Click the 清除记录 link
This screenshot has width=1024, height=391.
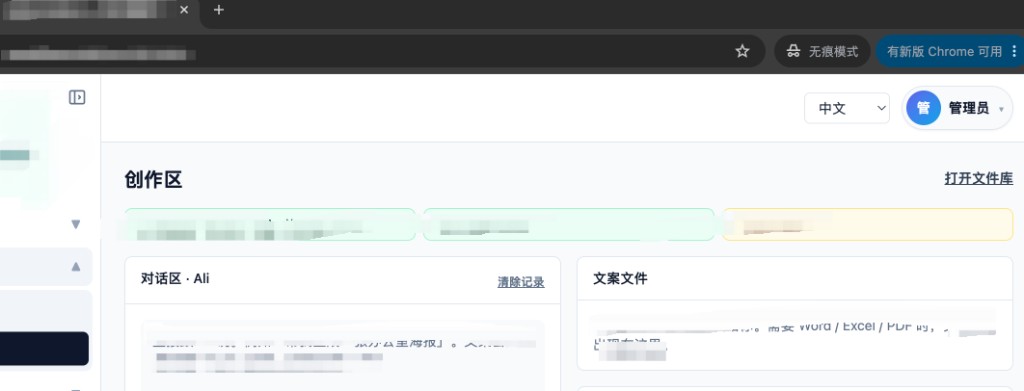pos(520,282)
